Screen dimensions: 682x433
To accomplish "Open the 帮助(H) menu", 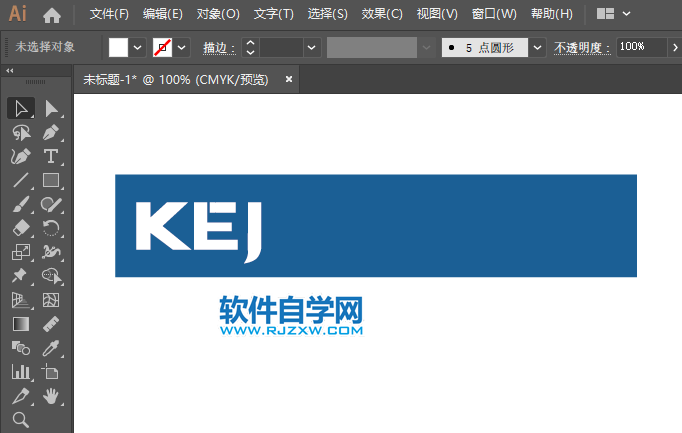I will tap(552, 14).
